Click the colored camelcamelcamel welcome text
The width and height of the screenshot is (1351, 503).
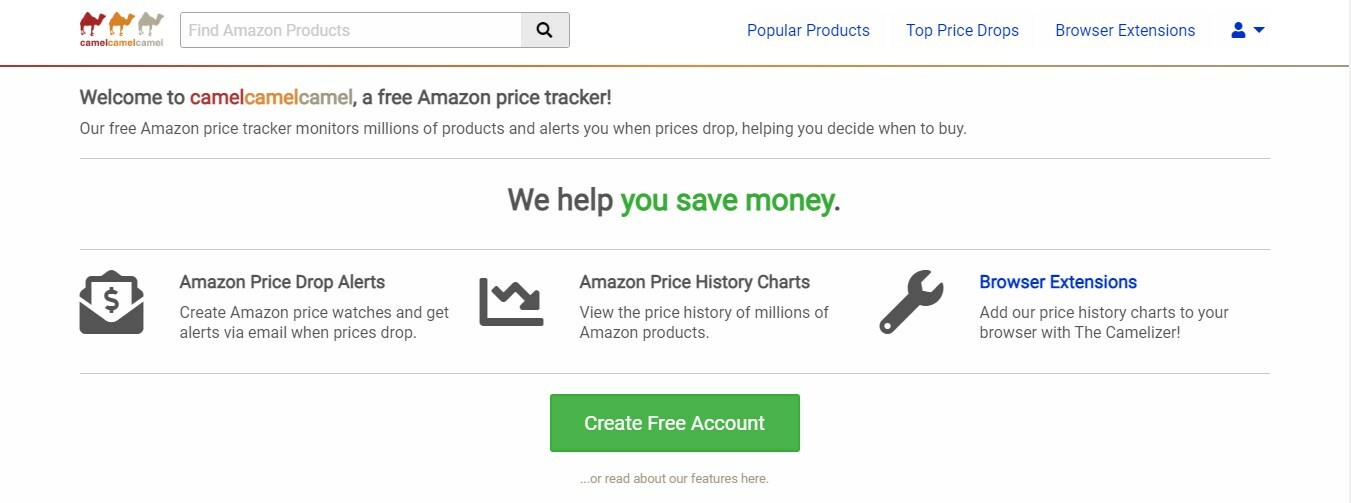(x=271, y=97)
